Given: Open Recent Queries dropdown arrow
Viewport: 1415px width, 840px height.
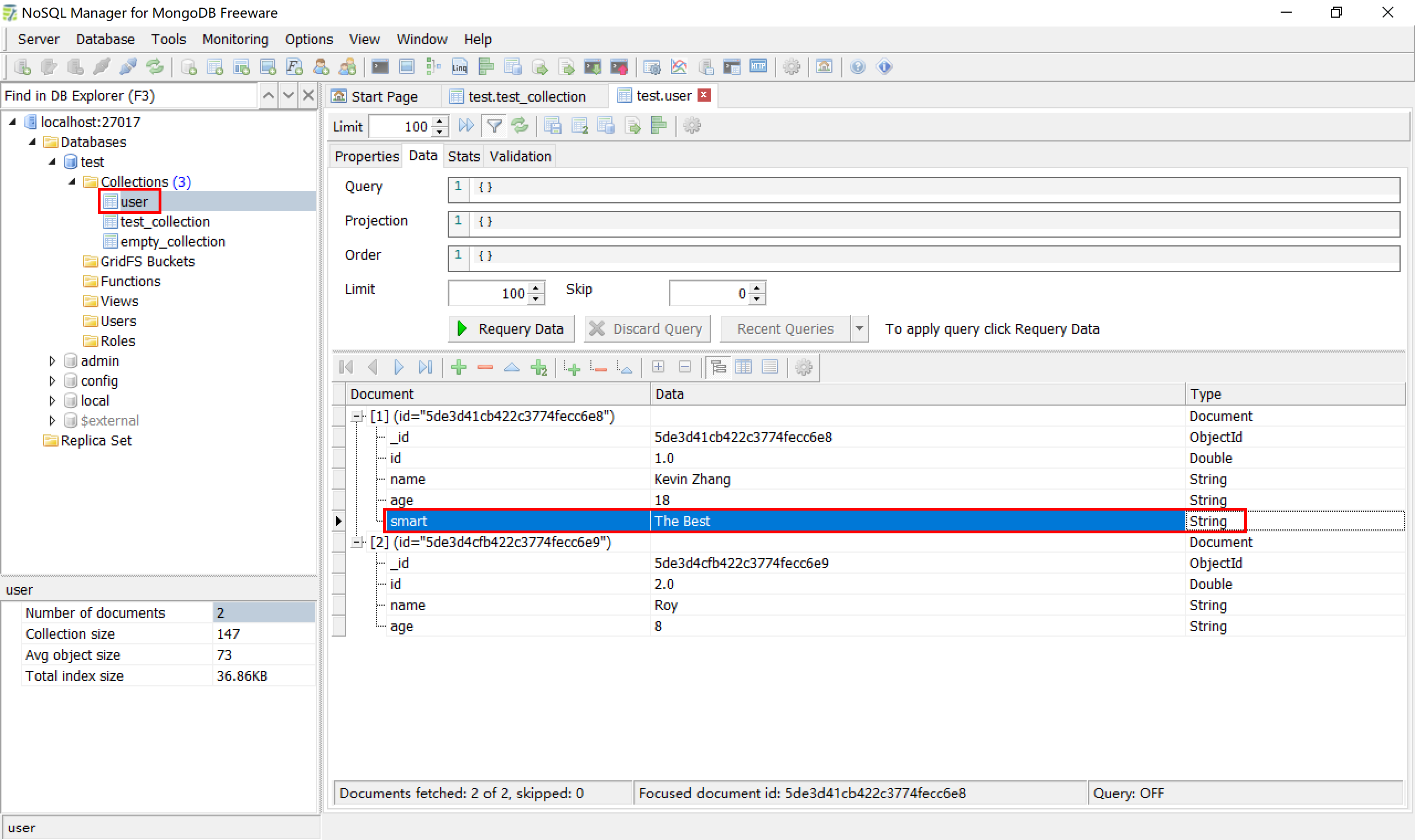Looking at the screenshot, I should point(859,329).
